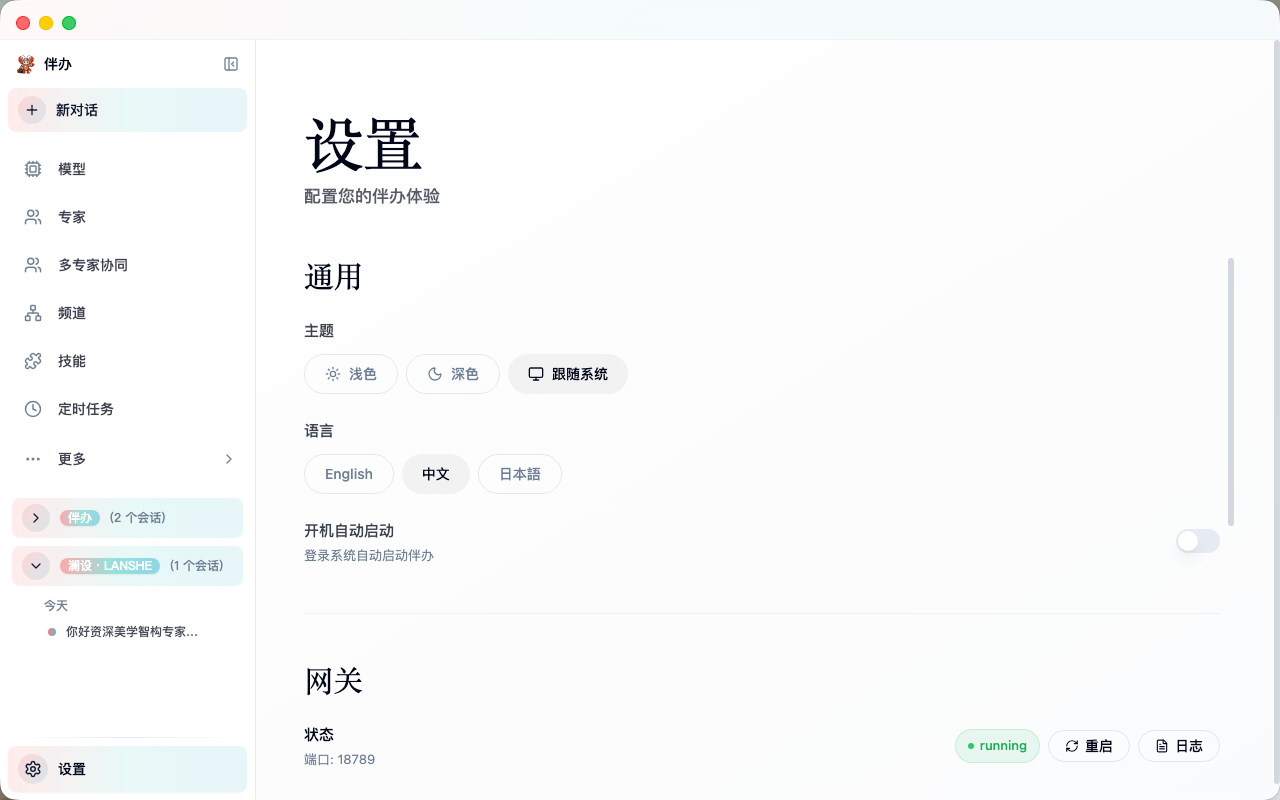Enable 开机自动启动 auto-launch

click(1197, 541)
